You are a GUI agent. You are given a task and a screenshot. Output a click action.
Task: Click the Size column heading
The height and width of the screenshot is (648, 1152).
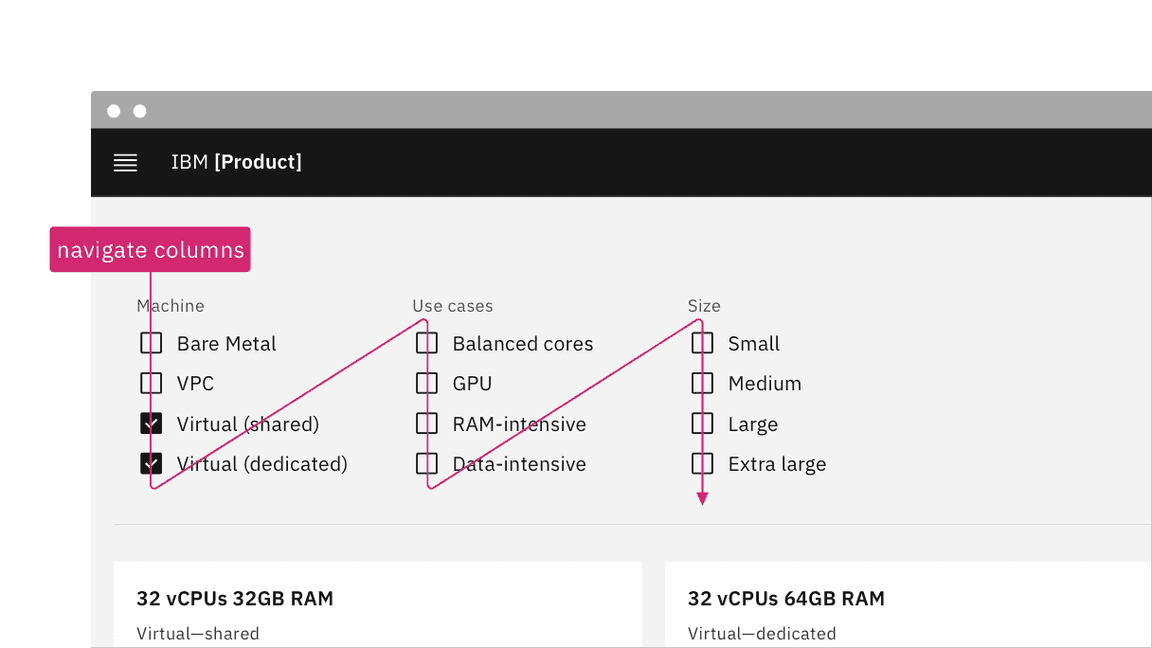point(704,306)
